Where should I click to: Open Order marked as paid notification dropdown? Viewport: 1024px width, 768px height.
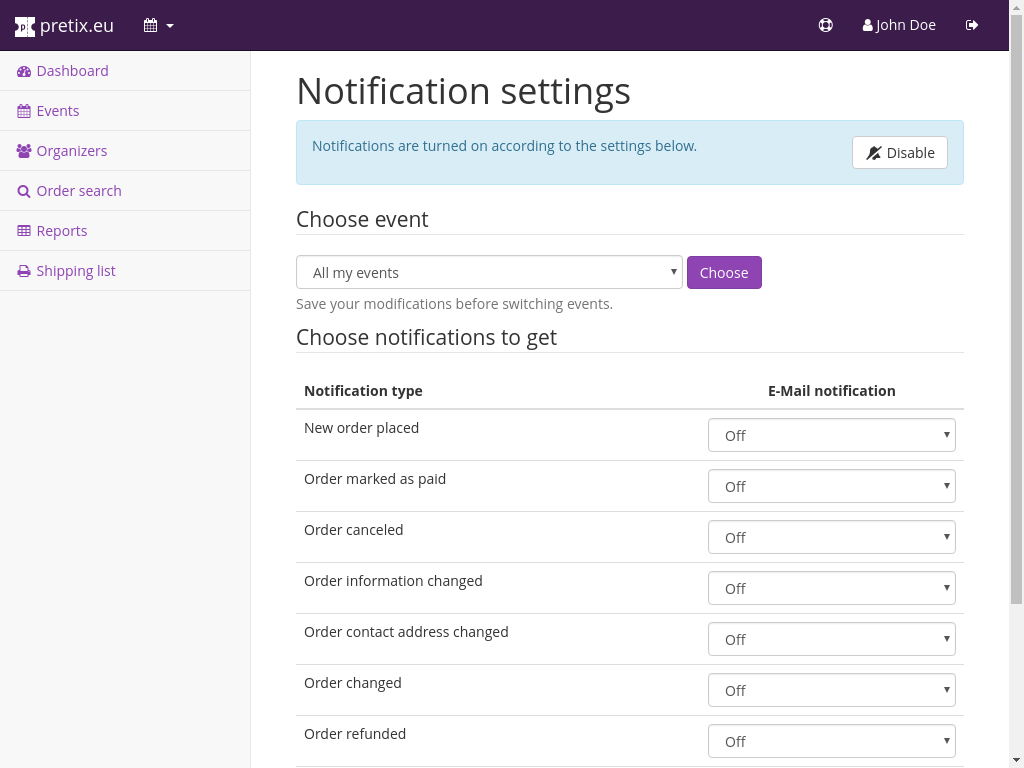pos(831,486)
